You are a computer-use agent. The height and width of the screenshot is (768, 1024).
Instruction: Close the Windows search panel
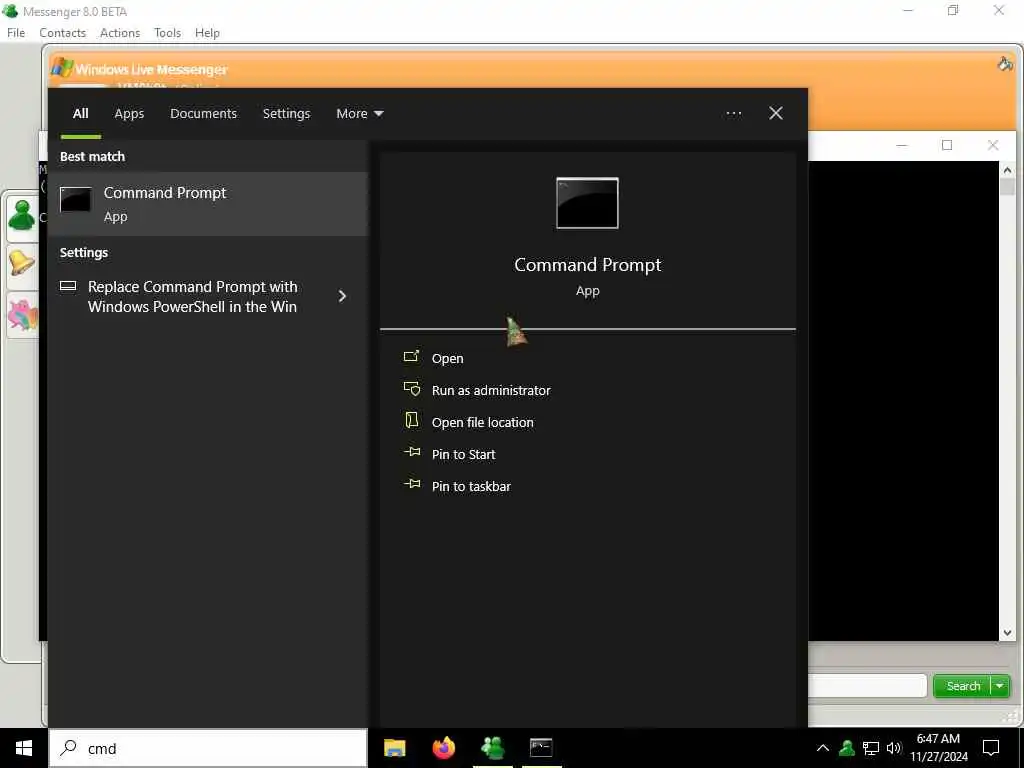[775, 114]
